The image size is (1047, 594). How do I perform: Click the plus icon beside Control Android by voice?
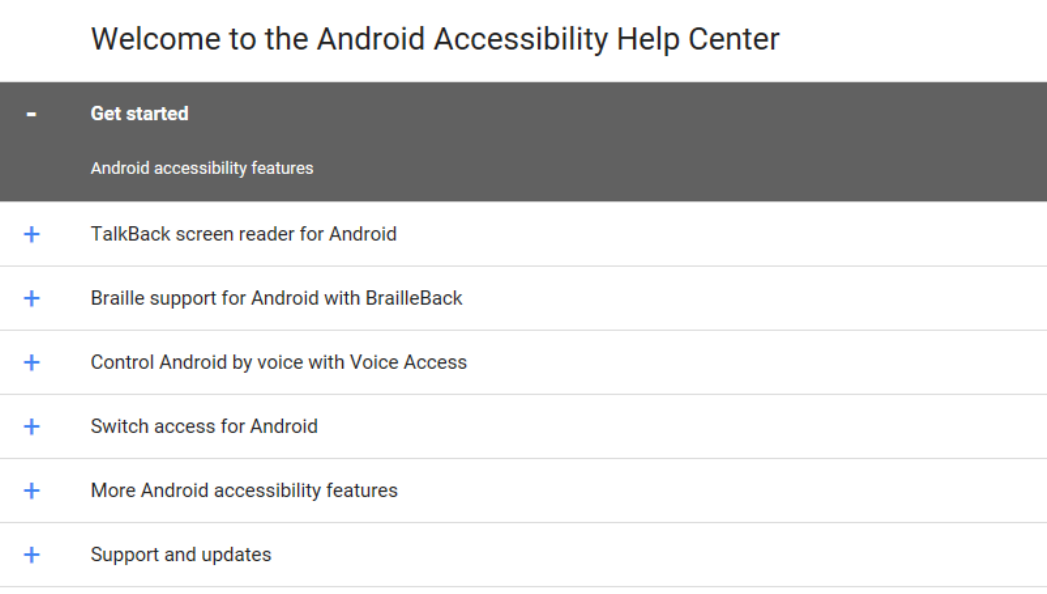click(x=31, y=362)
